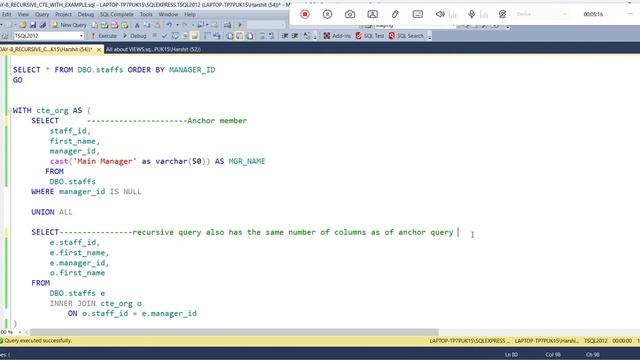Pause the recording with the round pause button
This screenshot has width=640, height=360.
[327, 14]
